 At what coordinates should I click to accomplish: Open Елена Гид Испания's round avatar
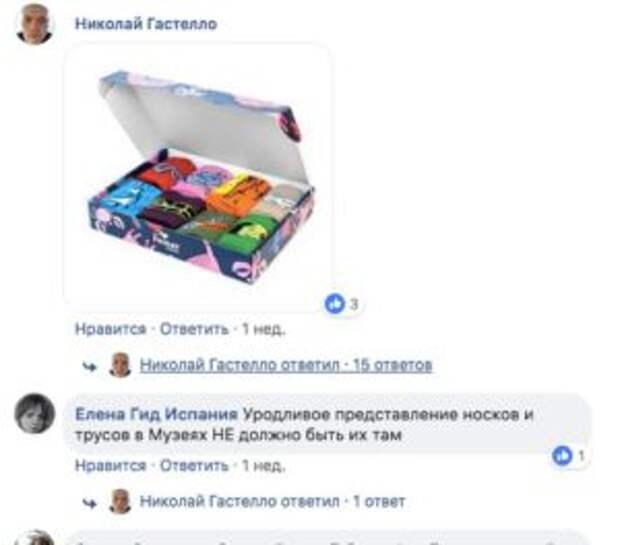click(x=35, y=413)
